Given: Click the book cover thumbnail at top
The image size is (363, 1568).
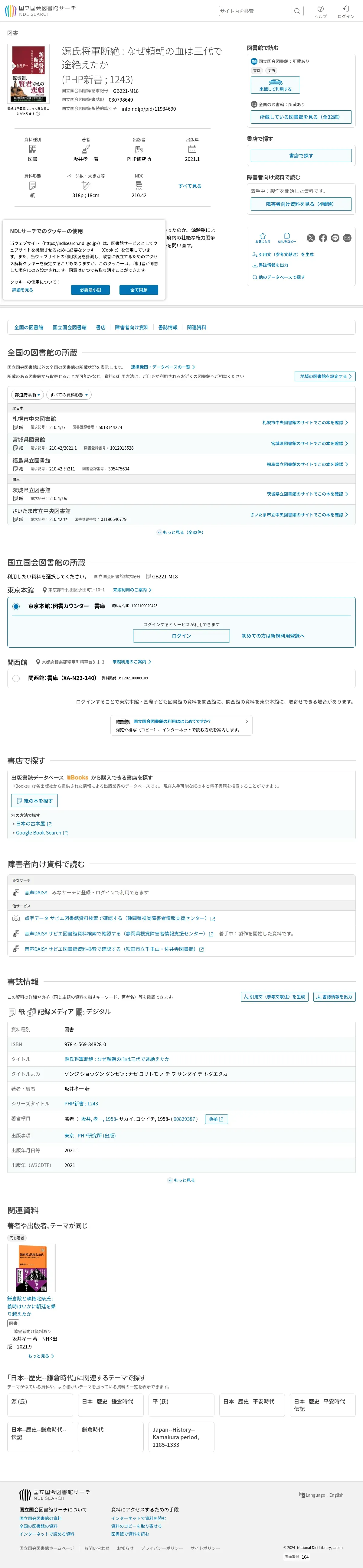Looking at the screenshot, I should (x=28, y=74).
